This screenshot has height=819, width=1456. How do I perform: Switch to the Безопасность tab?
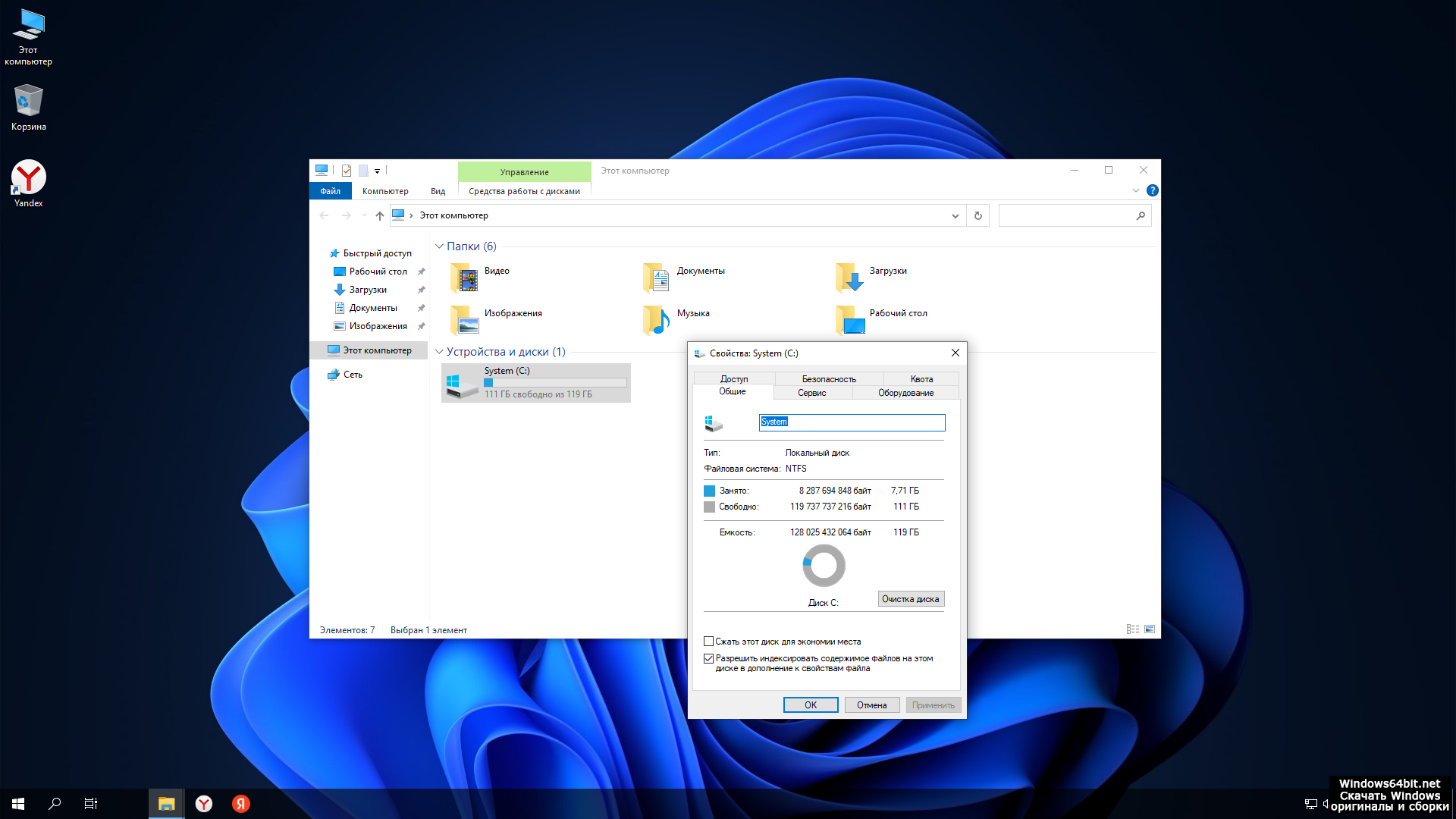(x=829, y=378)
